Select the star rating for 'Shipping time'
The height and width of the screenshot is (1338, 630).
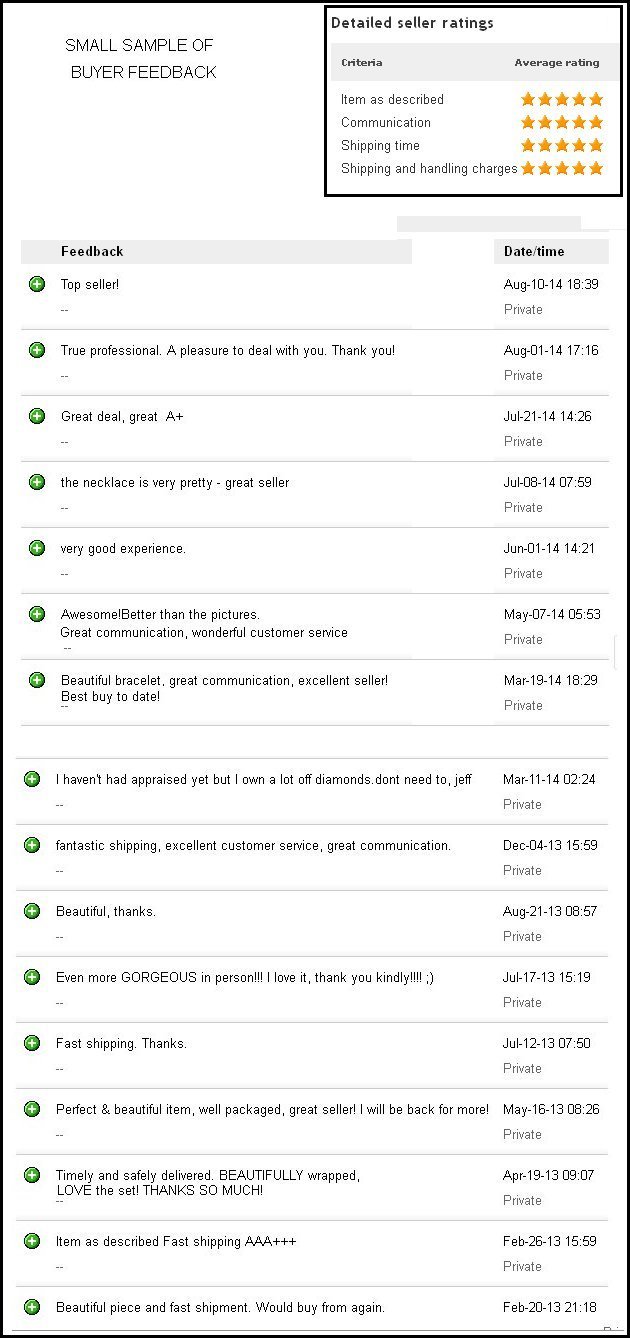pyautogui.click(x=562, y=145)
